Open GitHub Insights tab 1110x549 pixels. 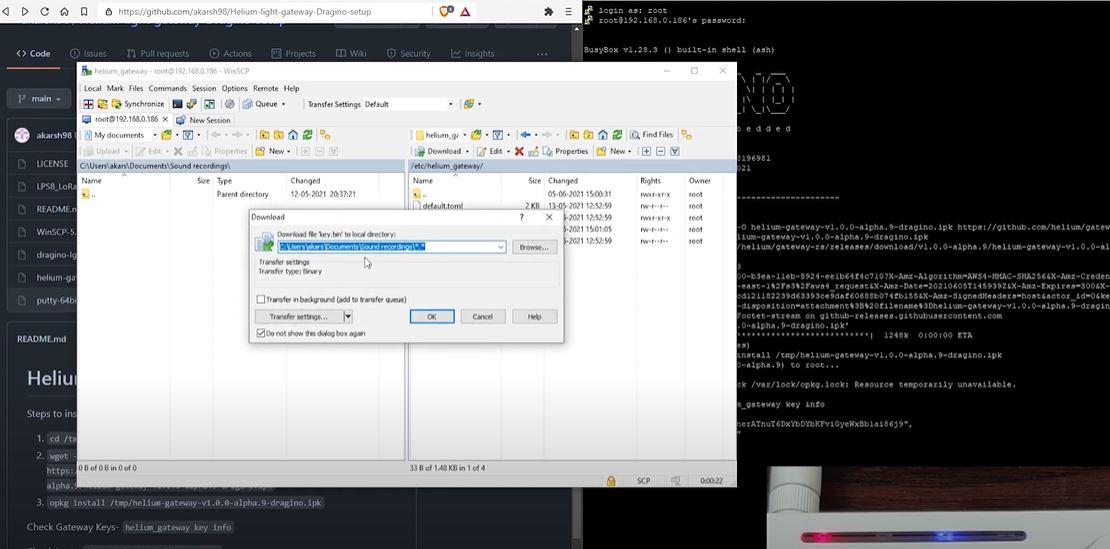(x=473, y=53)
